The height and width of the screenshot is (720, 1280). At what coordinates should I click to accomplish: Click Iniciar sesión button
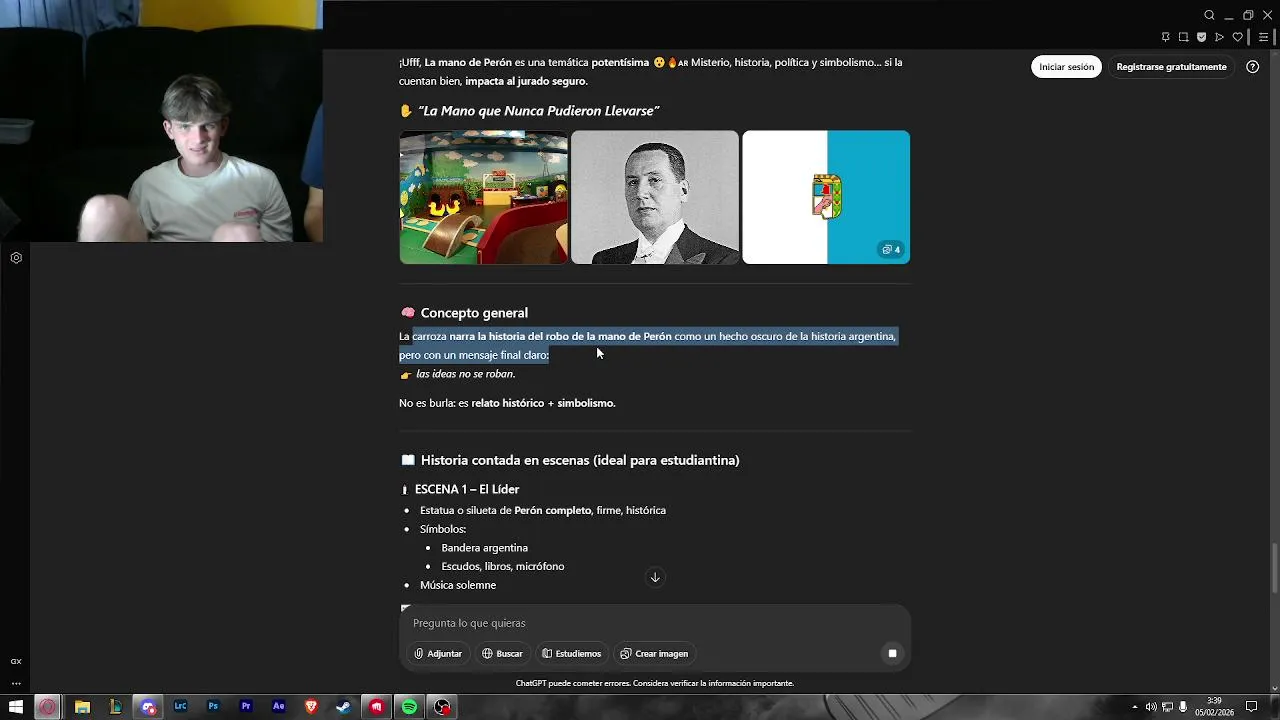(1066, 67)
